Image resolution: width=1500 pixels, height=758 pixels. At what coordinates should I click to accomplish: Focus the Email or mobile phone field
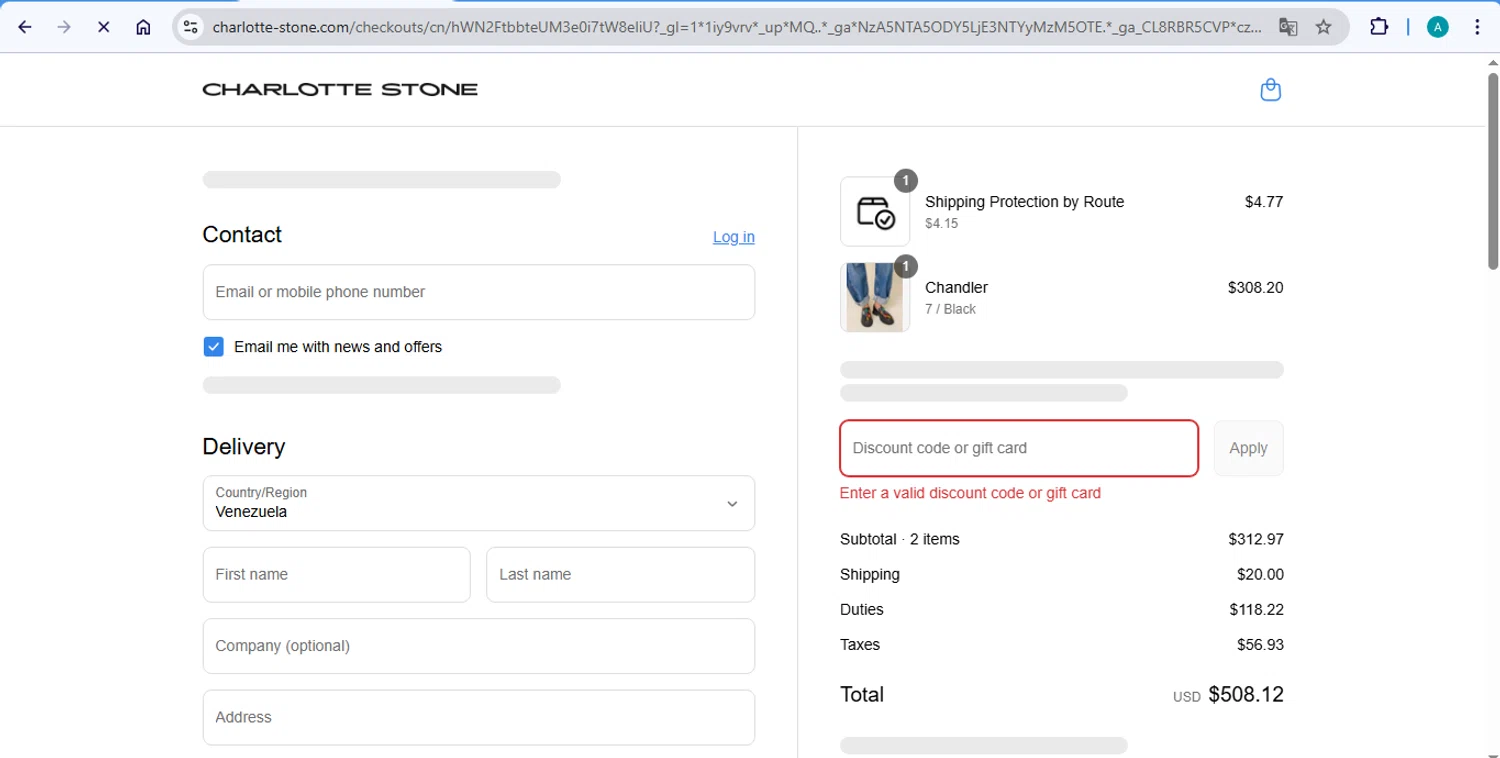(479, 292)
